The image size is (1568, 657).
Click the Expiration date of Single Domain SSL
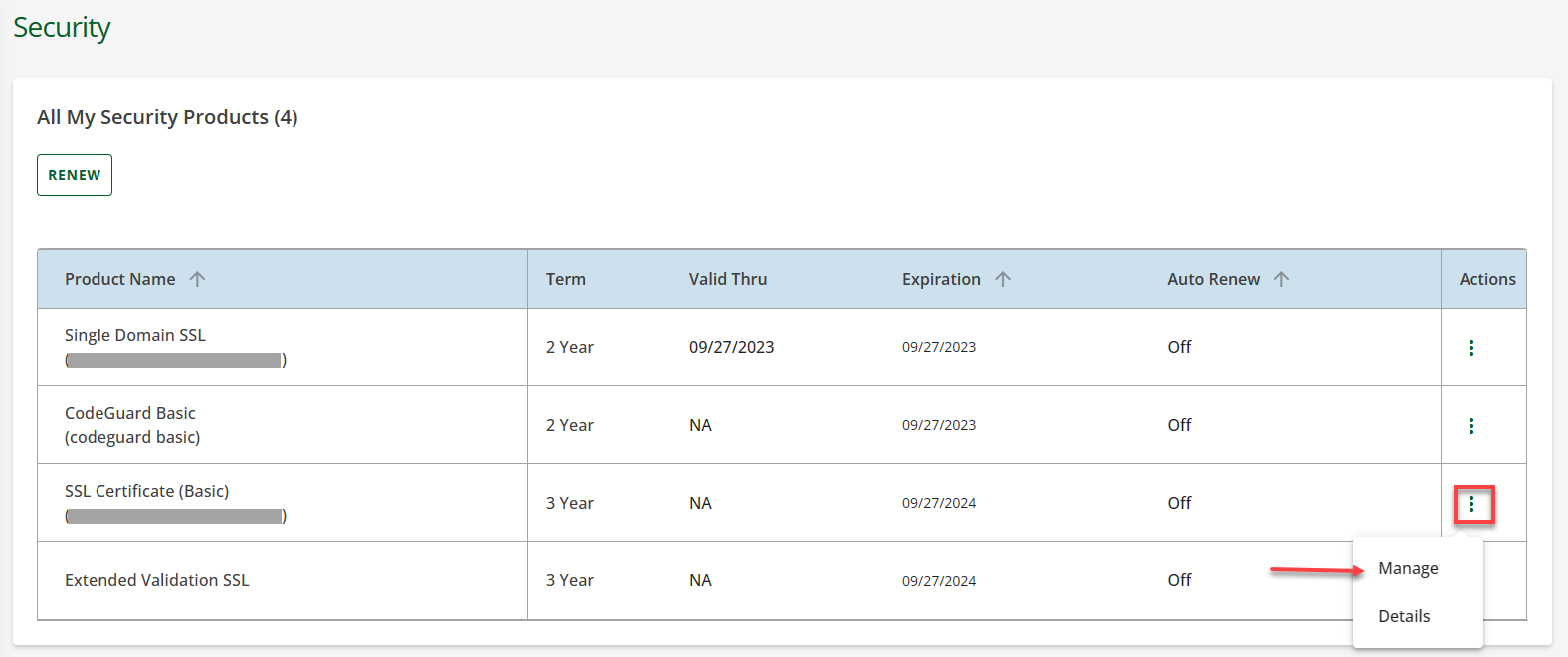939,347
